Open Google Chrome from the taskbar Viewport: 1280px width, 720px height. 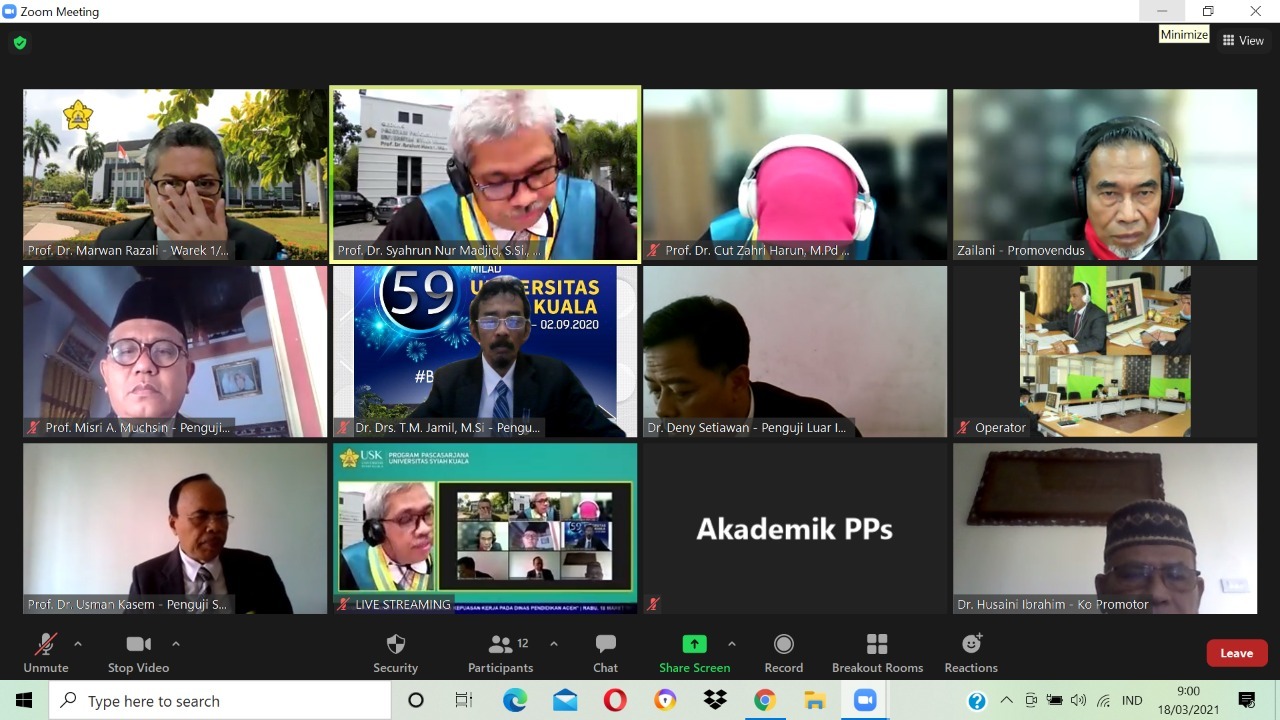(765, 701)
